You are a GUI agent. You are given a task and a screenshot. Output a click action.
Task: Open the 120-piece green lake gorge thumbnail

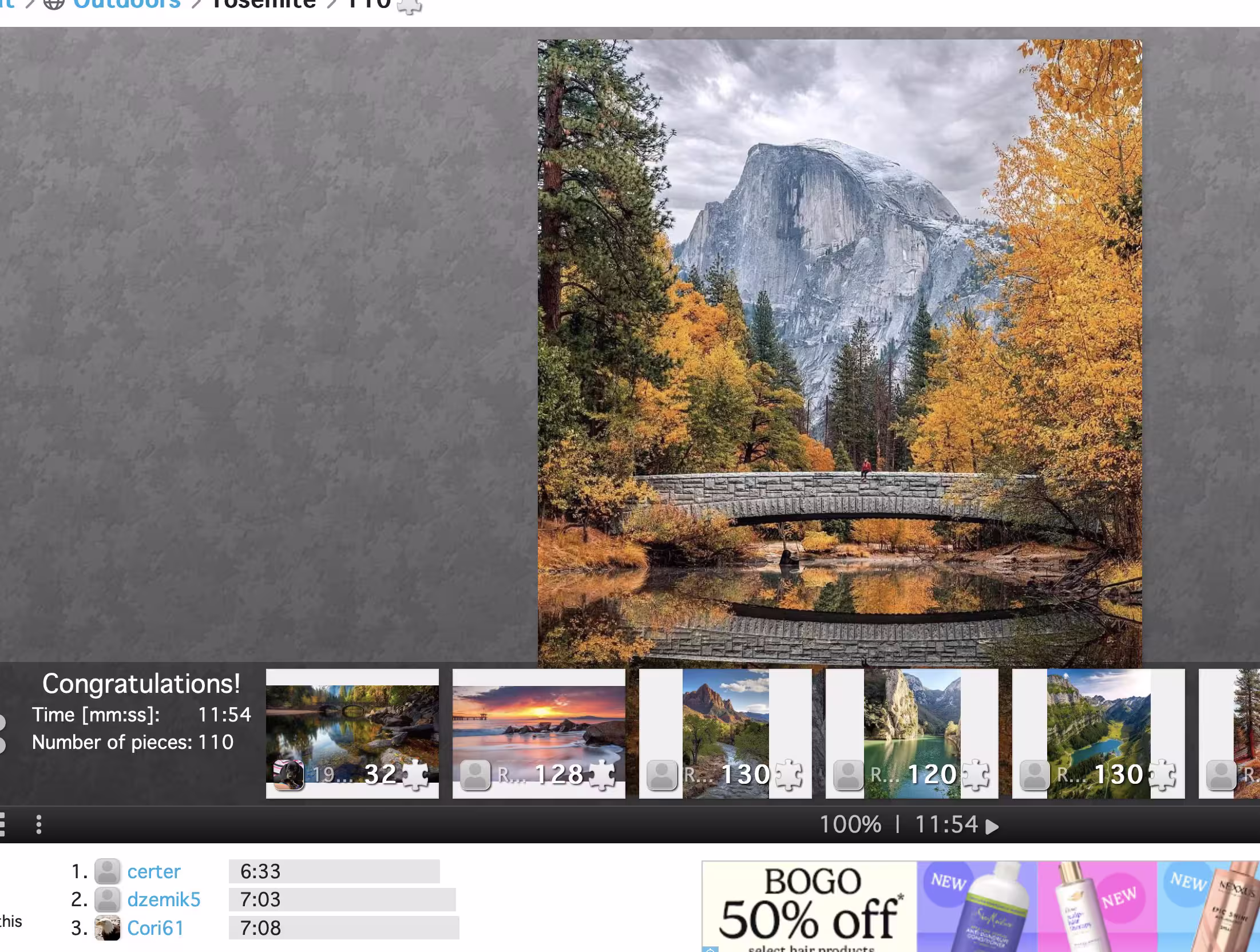pos(912,733)
